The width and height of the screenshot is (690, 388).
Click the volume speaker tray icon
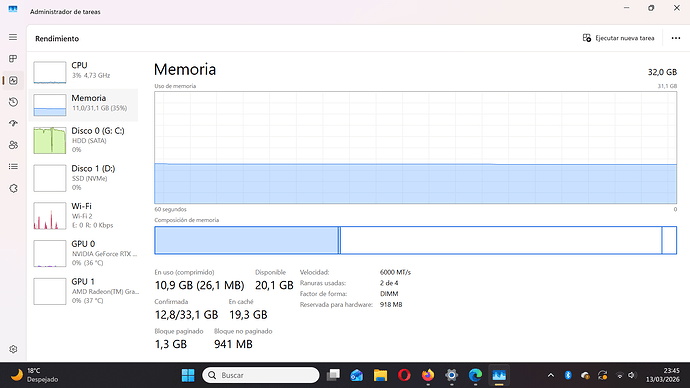tap(632, 375)
